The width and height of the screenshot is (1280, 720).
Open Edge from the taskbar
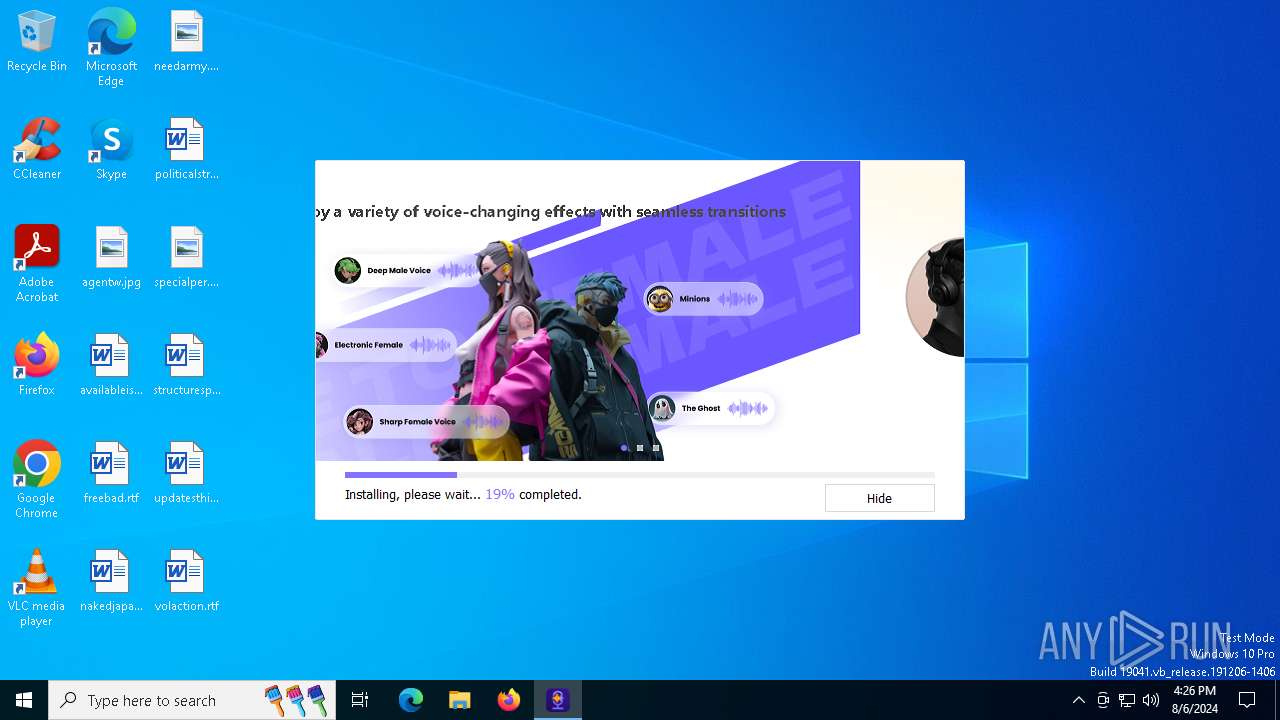click(411, 700)
